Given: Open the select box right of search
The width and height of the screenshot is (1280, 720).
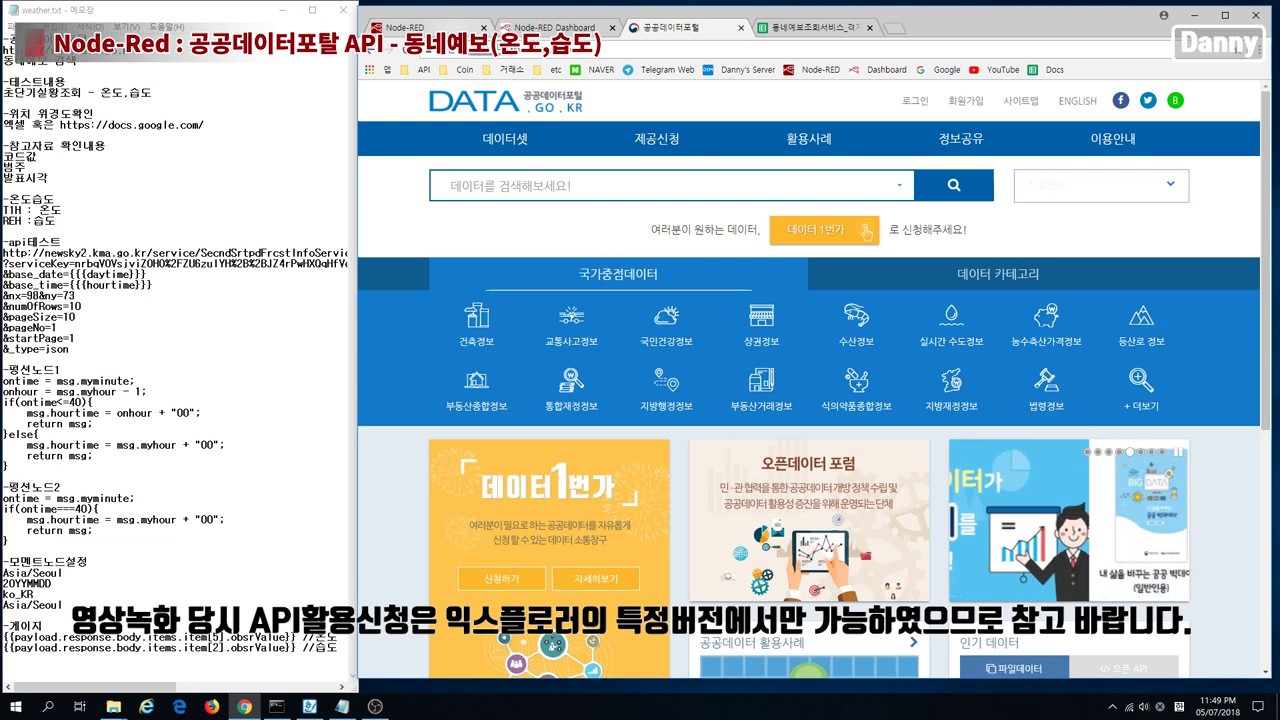Looking at the screenshot, I should [x=1101, y=185].
